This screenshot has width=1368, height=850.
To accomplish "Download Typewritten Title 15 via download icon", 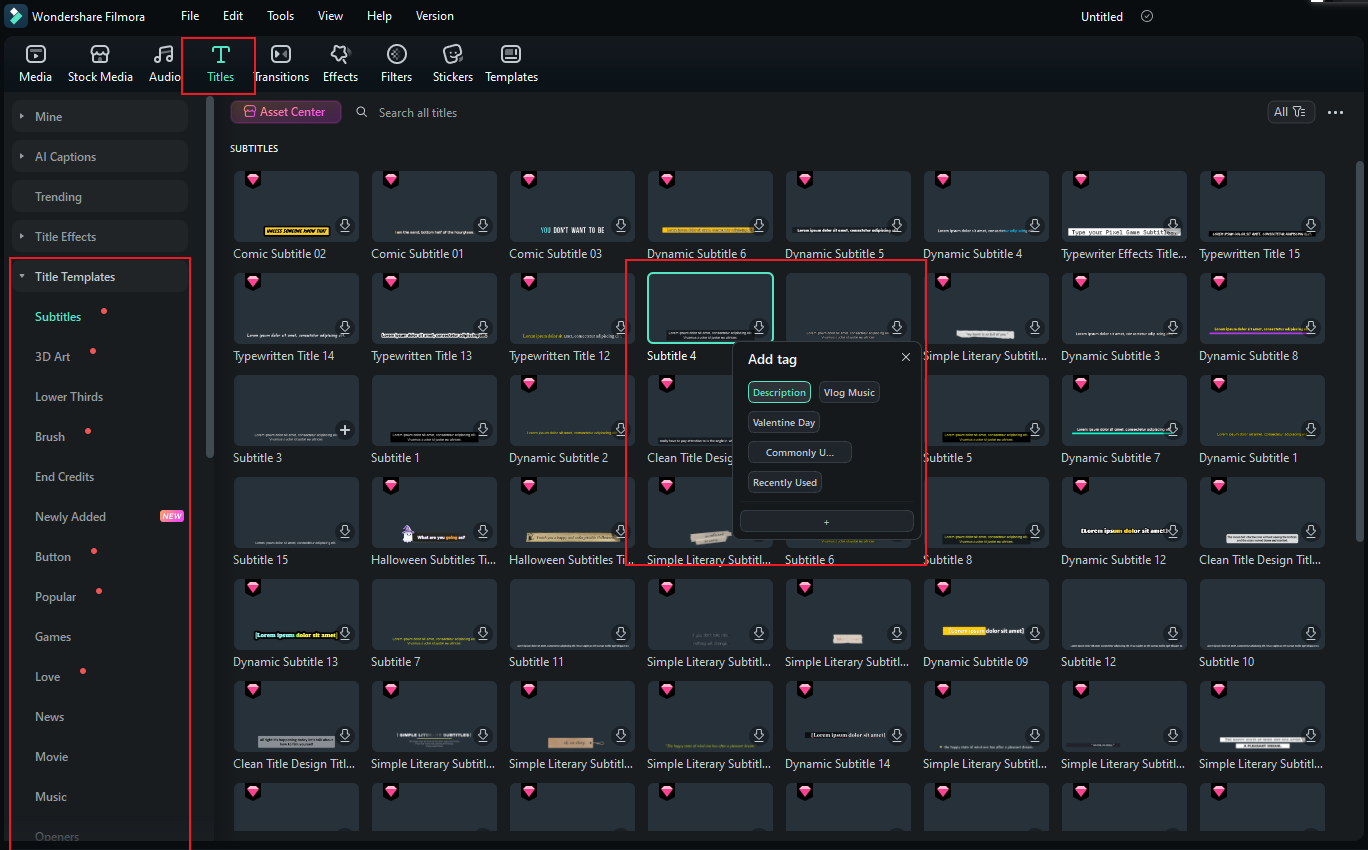I will (1311, 225).
